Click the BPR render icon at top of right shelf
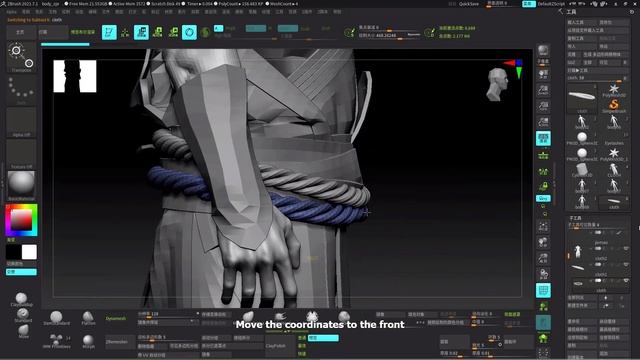This screenshot has height=360, width=640. click(543, 51)
